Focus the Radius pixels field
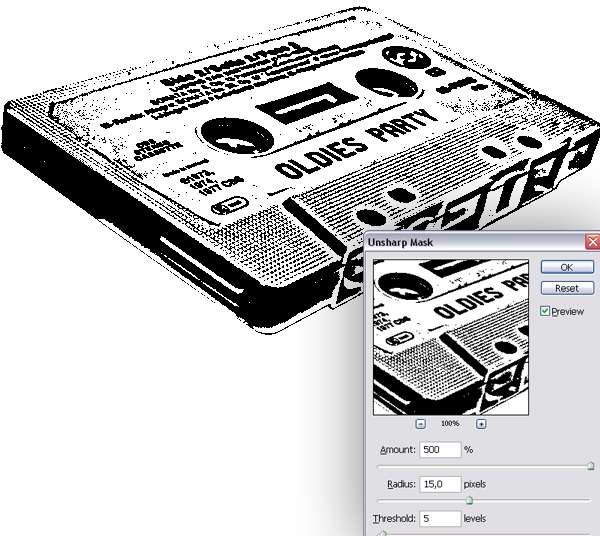 tap(439, 484)
